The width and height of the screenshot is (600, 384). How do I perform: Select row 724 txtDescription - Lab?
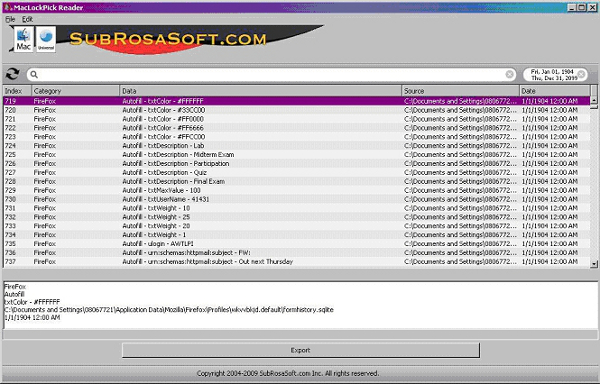pos(297,146)
